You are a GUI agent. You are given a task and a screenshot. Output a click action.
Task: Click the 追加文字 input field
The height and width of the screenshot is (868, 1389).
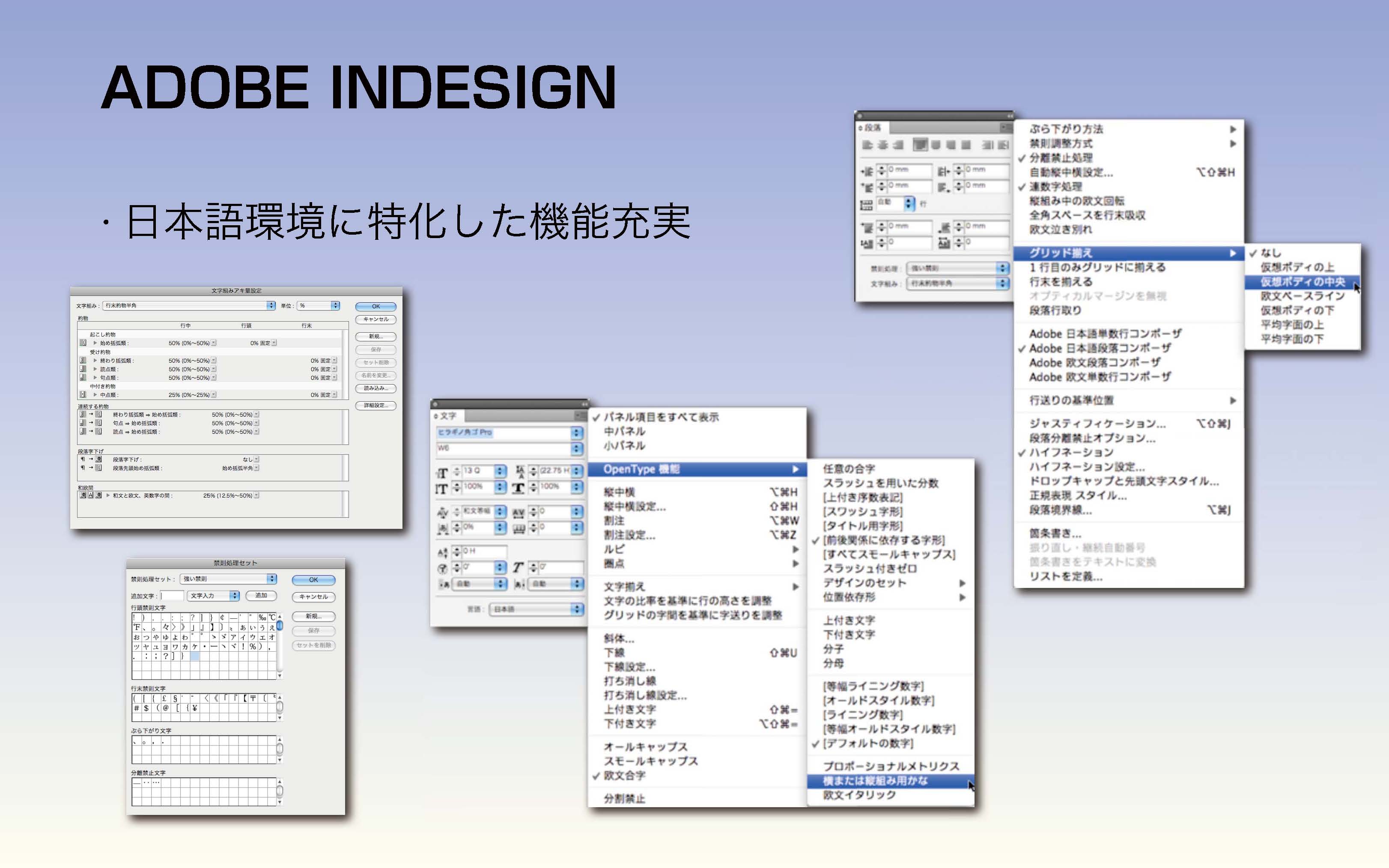point(172,595)
